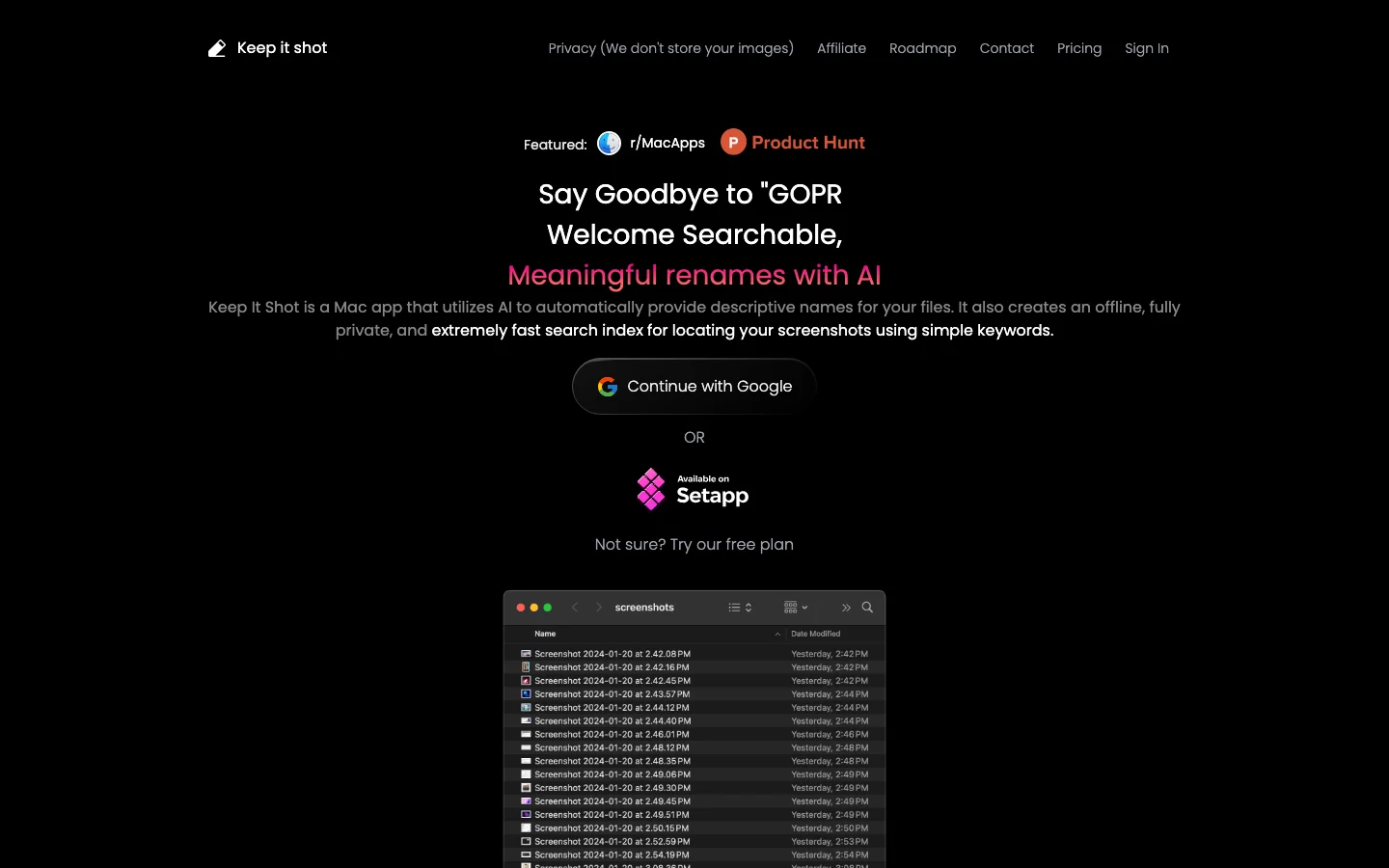1389x868 pixels.
Task: Click the thumbnail icon of Screenshot 2.49.45 PM
Action: [x=526, y=801]
